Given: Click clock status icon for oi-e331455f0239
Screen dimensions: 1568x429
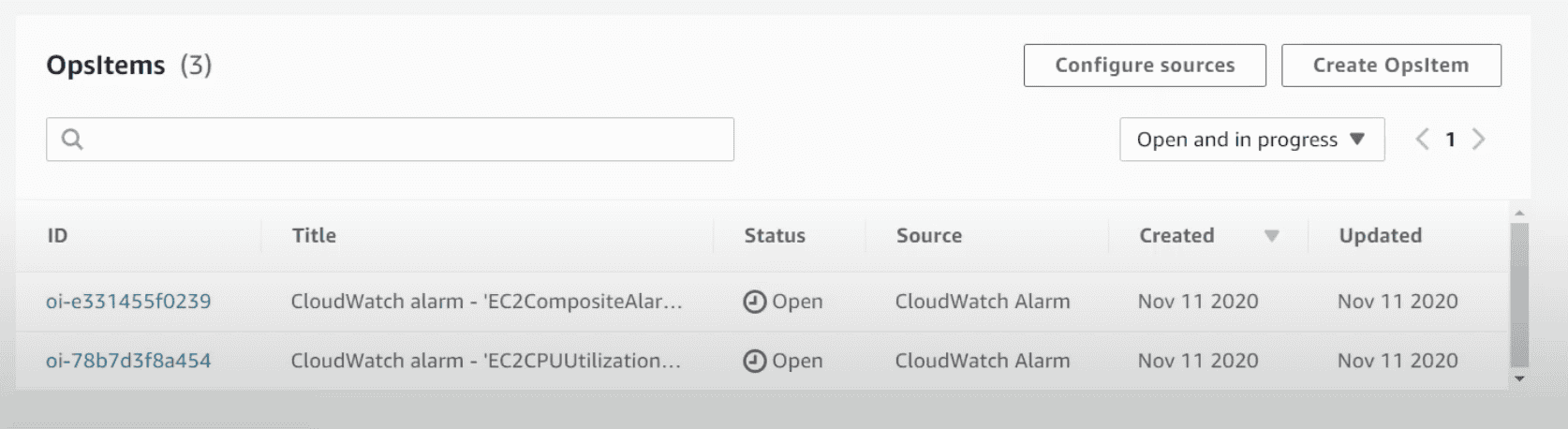Looking at the screenshot, I should coord(754,302).
